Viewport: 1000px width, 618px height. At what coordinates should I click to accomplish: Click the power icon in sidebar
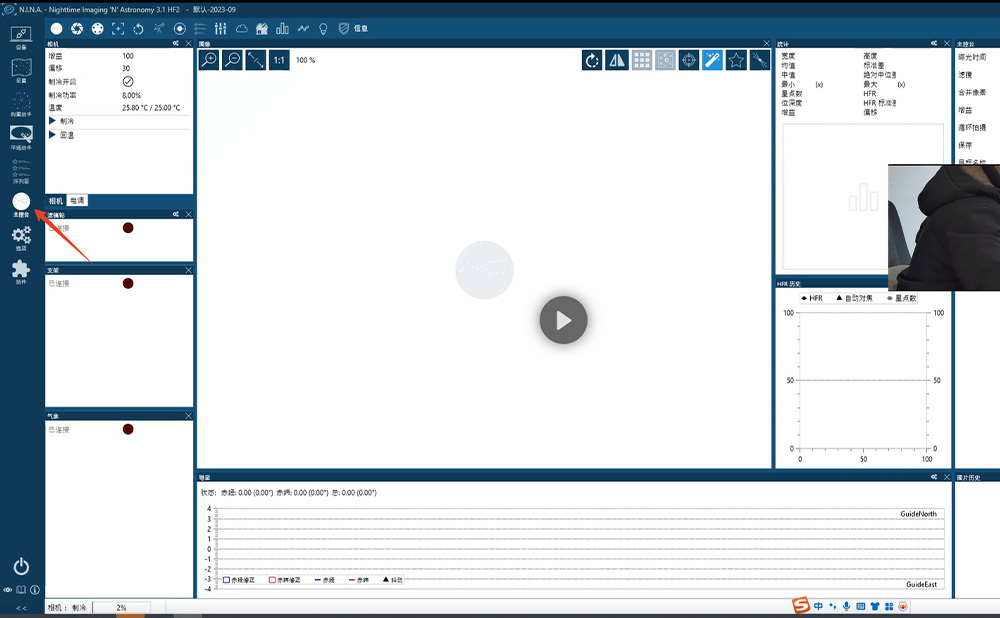(x=21, y=567)
